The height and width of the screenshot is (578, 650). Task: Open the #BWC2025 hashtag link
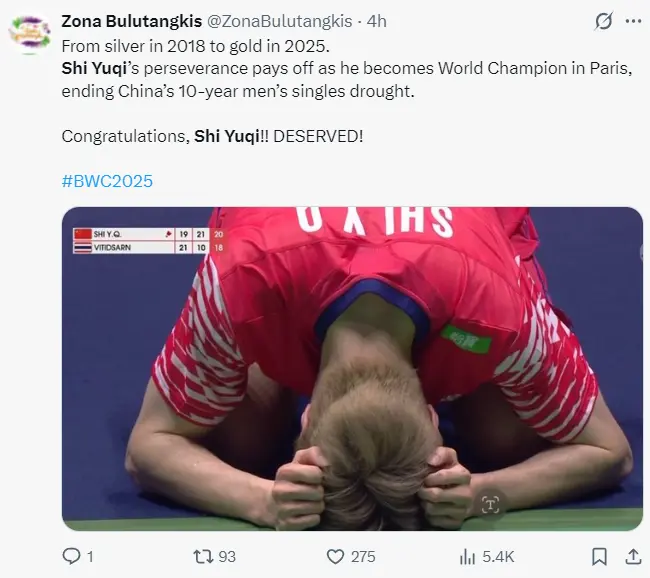pos(107,181)
